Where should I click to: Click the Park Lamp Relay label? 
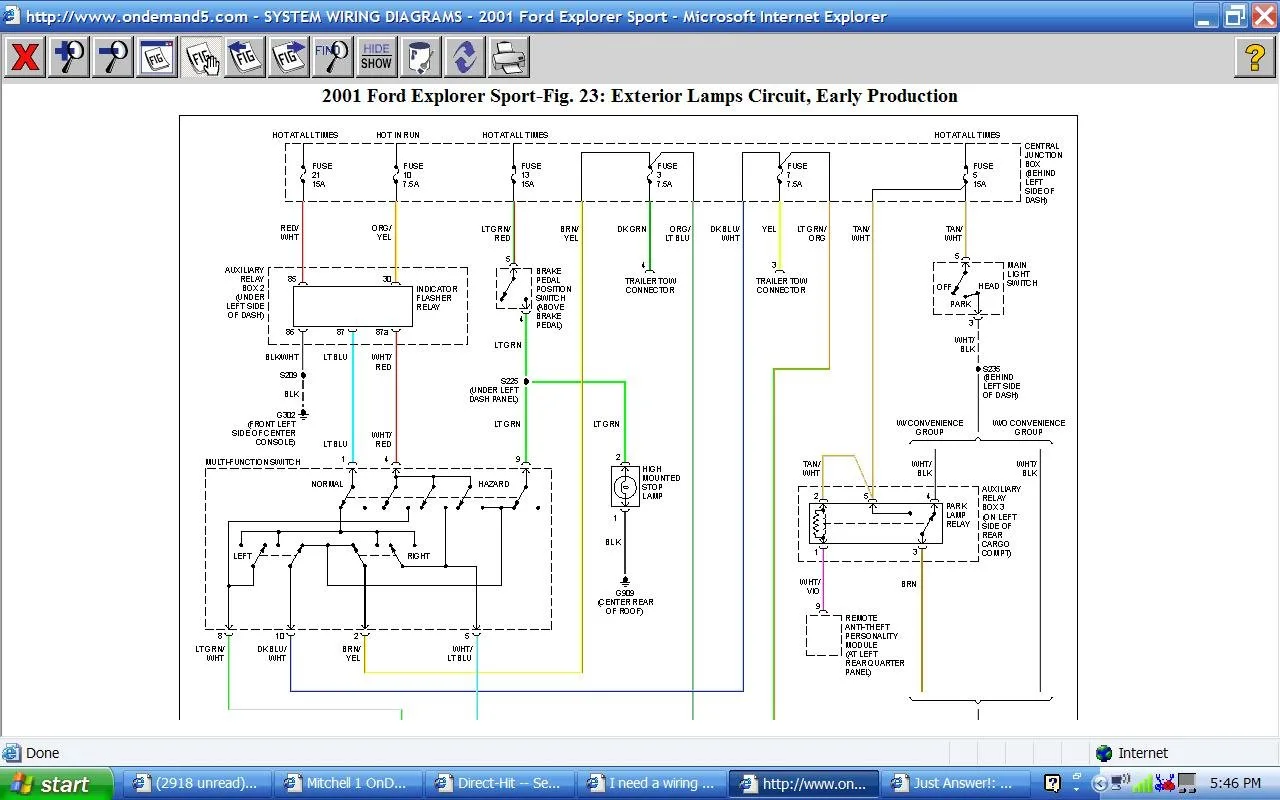click(958, 515)
